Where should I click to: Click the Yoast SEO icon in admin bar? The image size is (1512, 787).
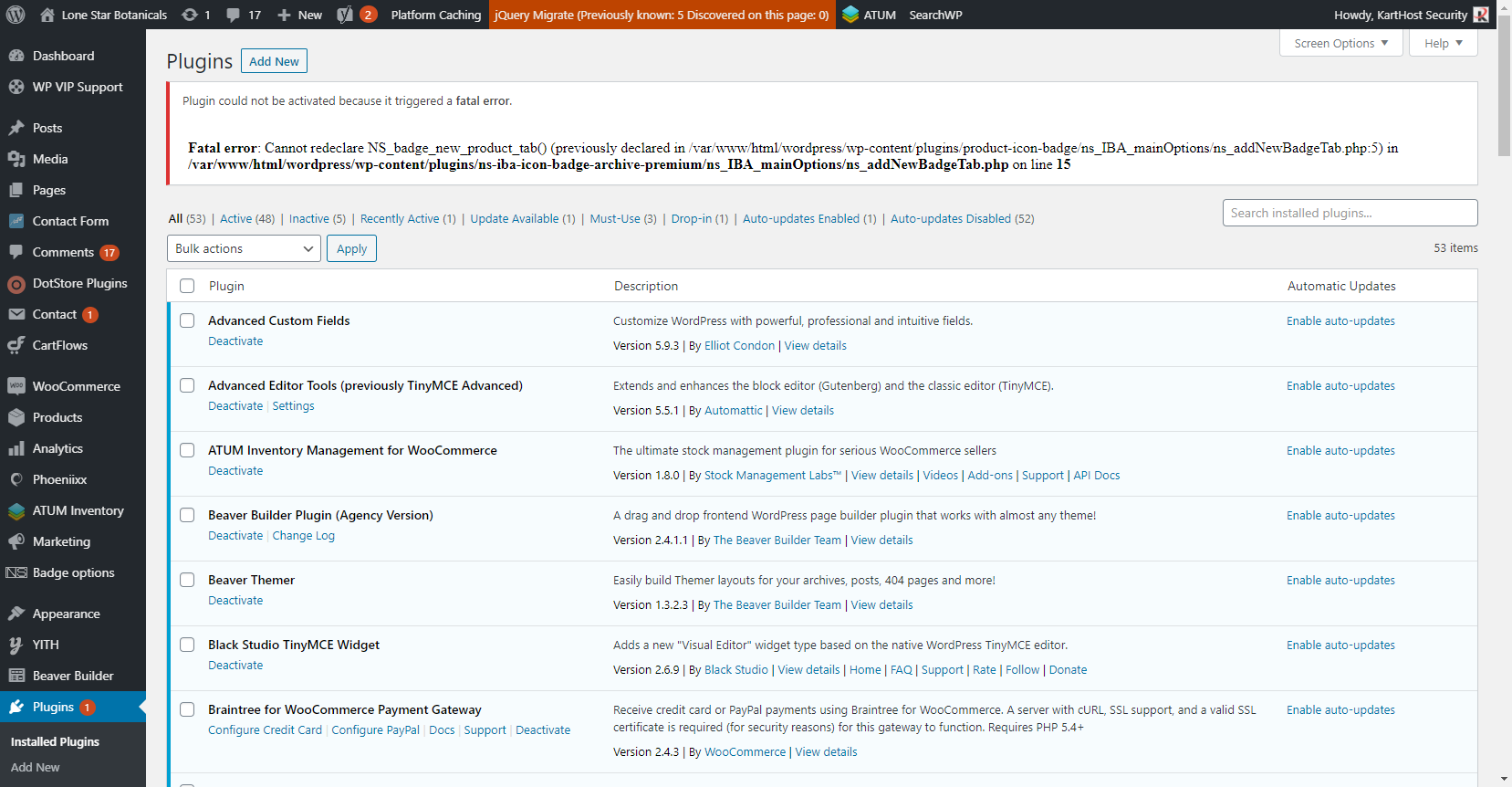point(345,15)
